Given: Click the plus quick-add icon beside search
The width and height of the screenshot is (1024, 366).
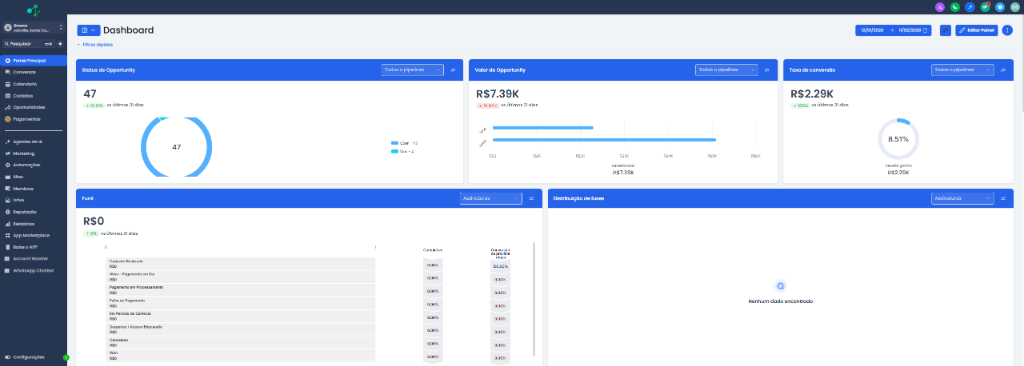Looking at the screenshot, I should (60, 44).
